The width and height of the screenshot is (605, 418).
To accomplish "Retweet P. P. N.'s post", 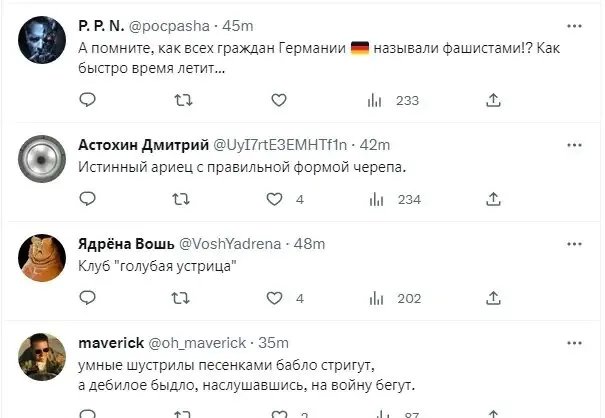I will pyautogui.click(x=181, y=100).
